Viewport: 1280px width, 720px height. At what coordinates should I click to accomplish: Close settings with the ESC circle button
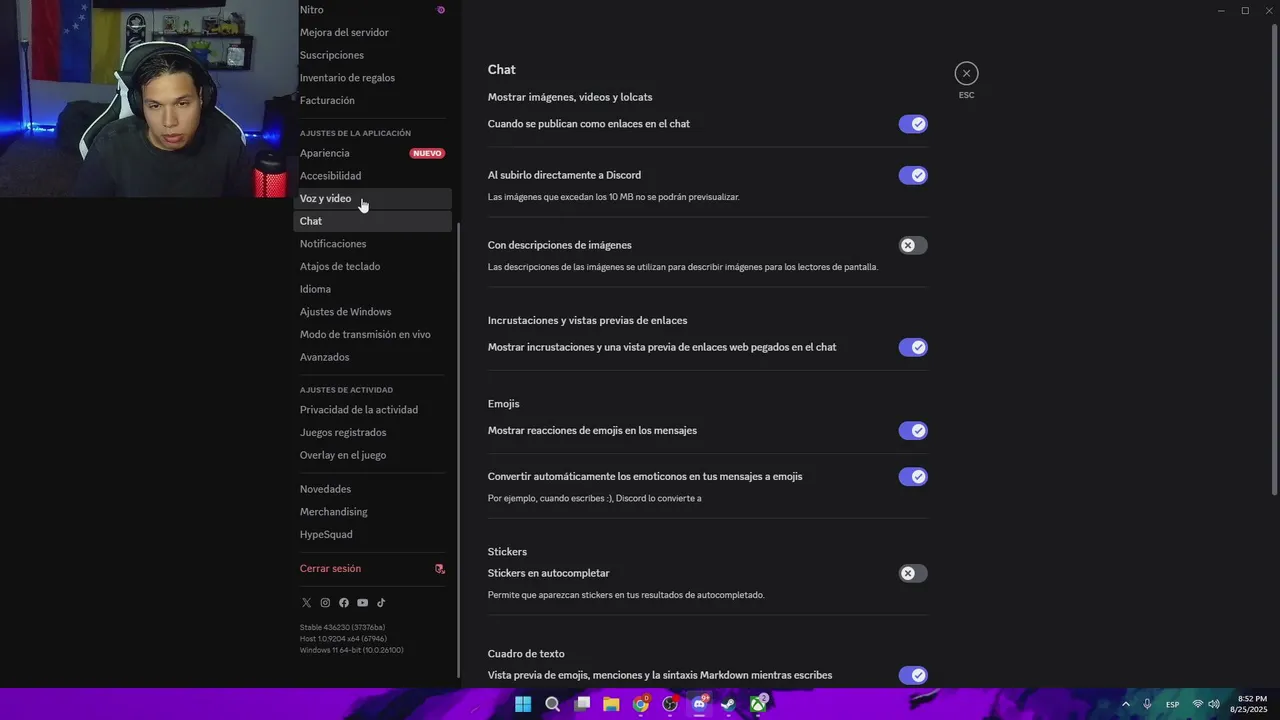click(x=966, y=73)
